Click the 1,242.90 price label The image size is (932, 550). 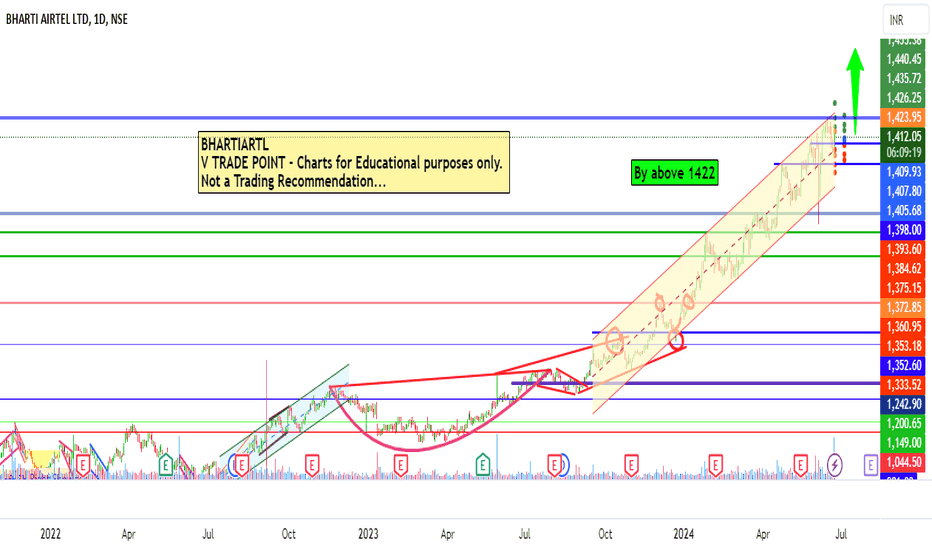tap(903, 404)
